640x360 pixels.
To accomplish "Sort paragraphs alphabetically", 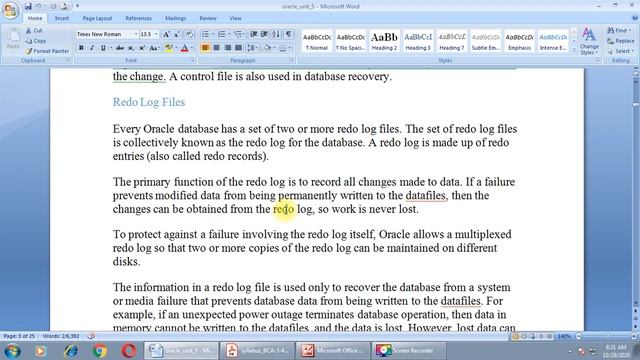I will [x=276, y=34].
